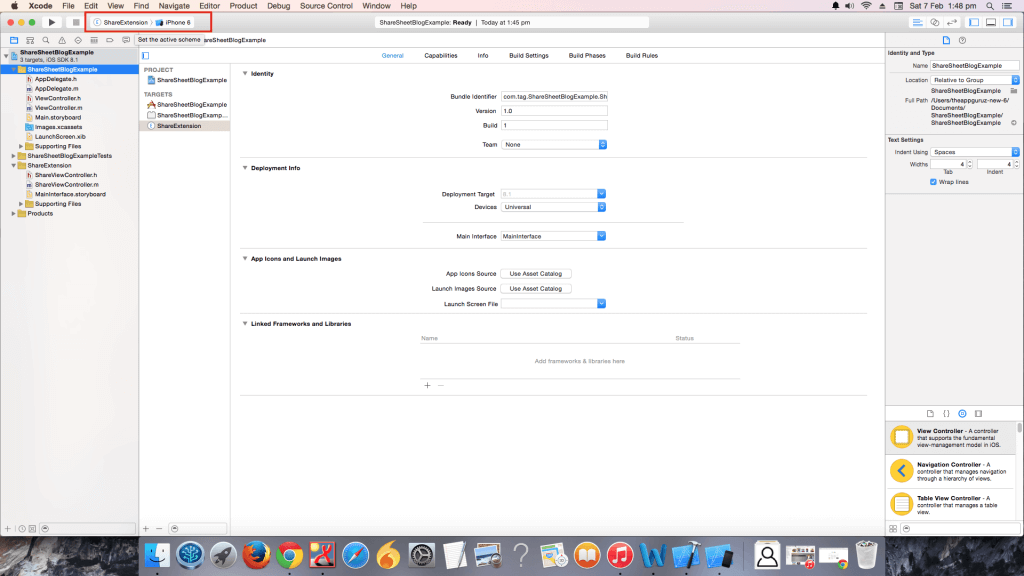This screenshot has width=1024, height=576.
Task: Open the Capabilities tab
Action: (441, 56)
